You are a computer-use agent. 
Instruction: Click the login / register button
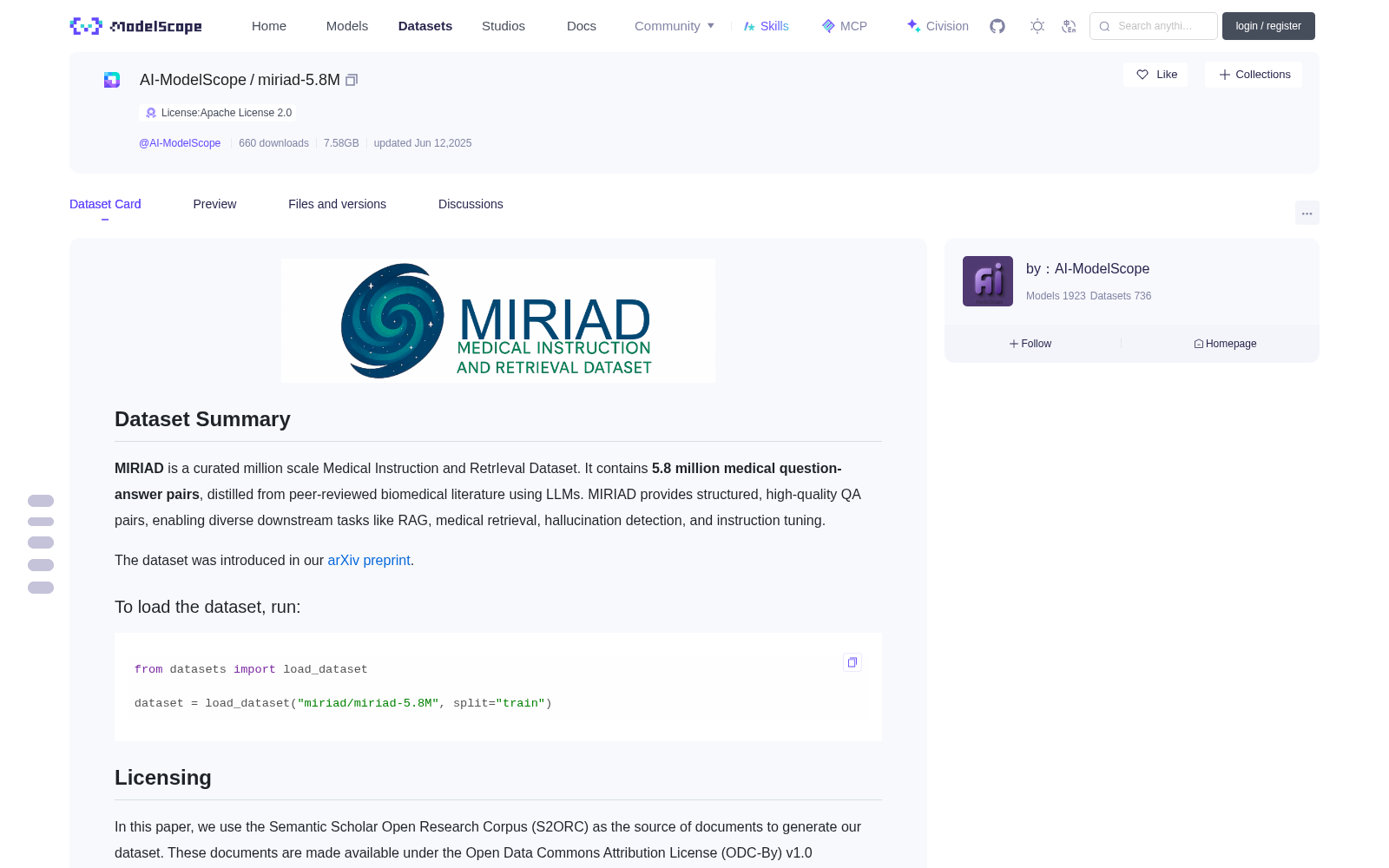point(1268,26)
